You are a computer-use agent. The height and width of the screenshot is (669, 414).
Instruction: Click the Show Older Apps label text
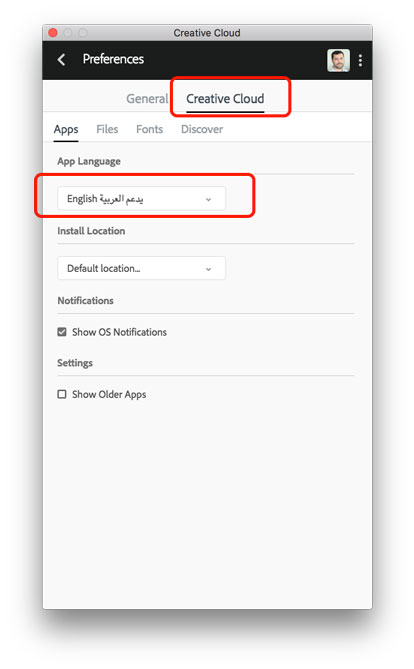coord(109,395)
